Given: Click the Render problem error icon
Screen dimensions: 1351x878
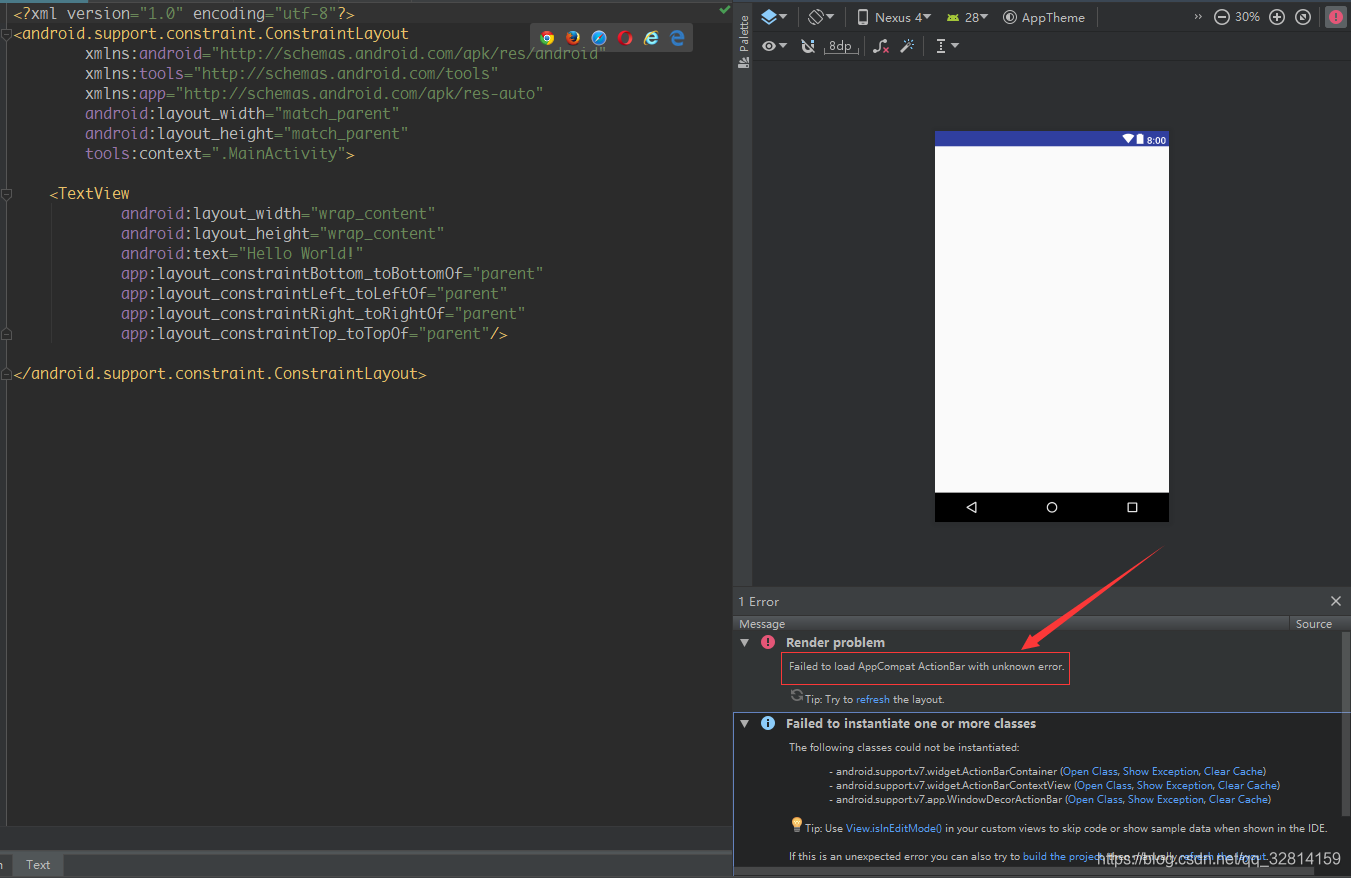Looking at the screenshot, I should click(x=768, y=642).
